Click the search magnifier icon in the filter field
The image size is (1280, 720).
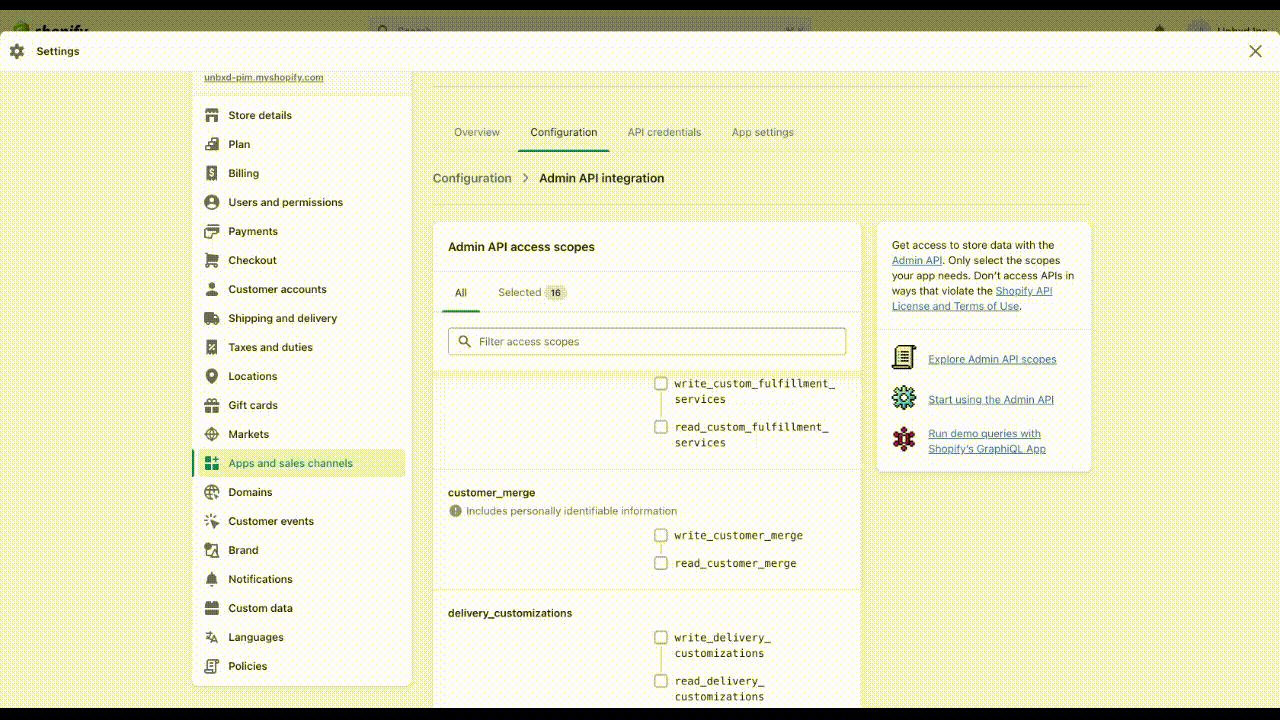(464, 341)
